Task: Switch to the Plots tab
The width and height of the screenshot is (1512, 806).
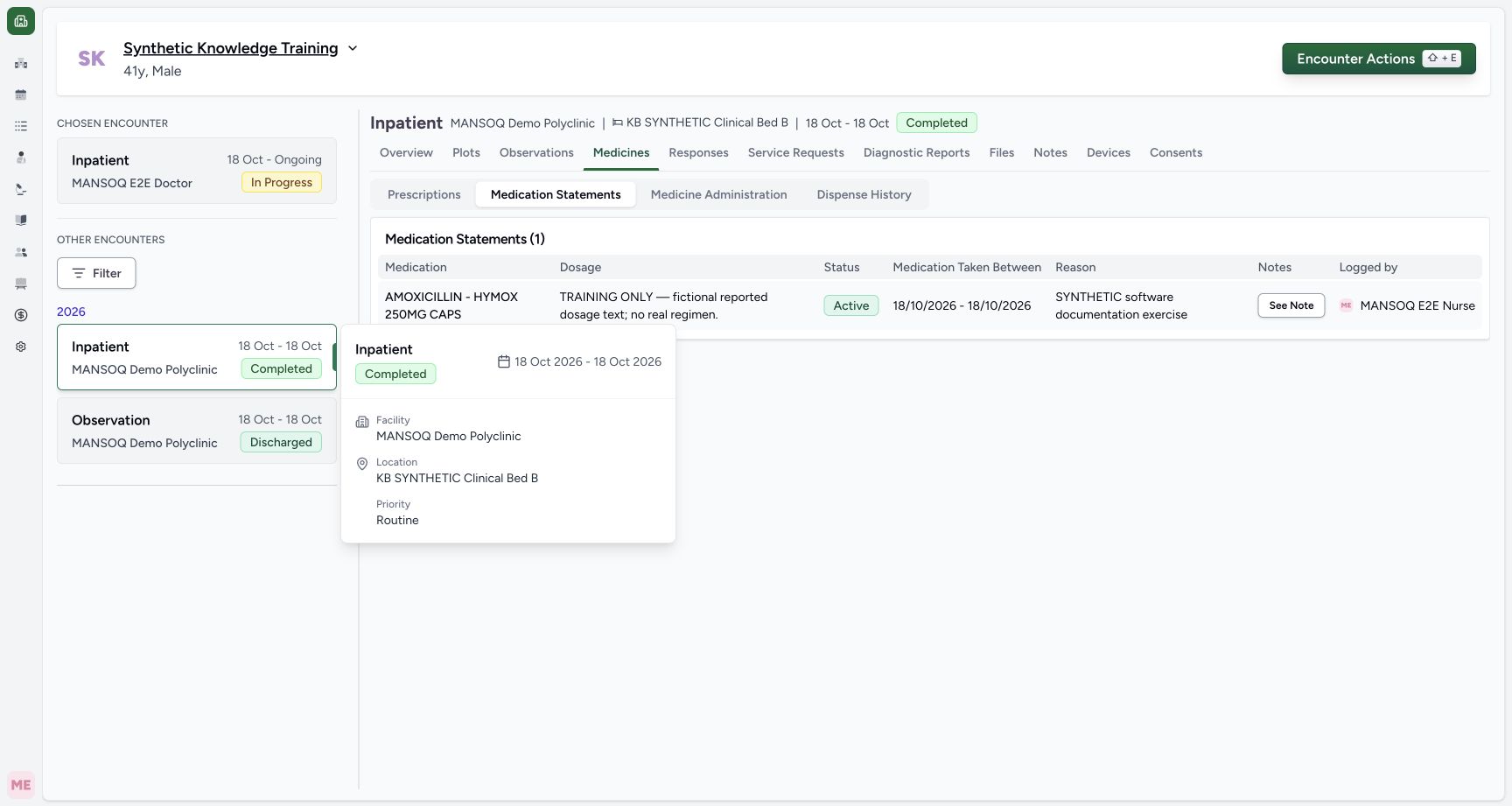Action: [x=466, y=152]
